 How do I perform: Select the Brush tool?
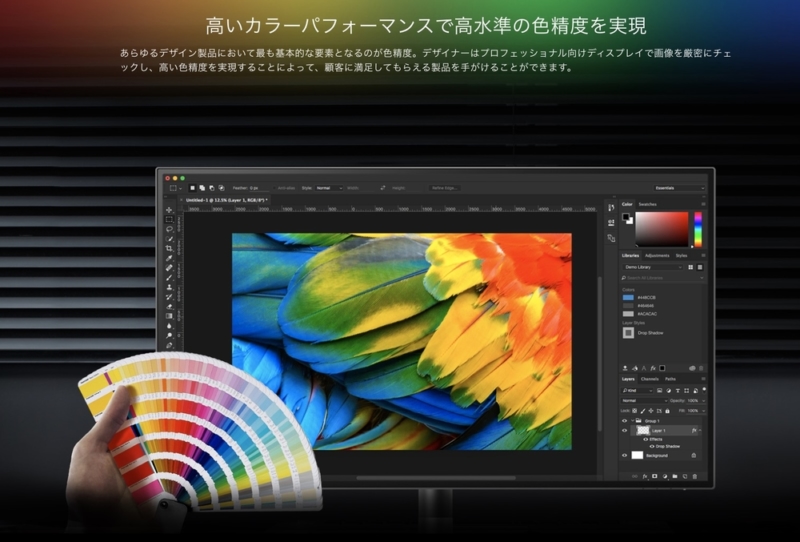click(169, 277)
